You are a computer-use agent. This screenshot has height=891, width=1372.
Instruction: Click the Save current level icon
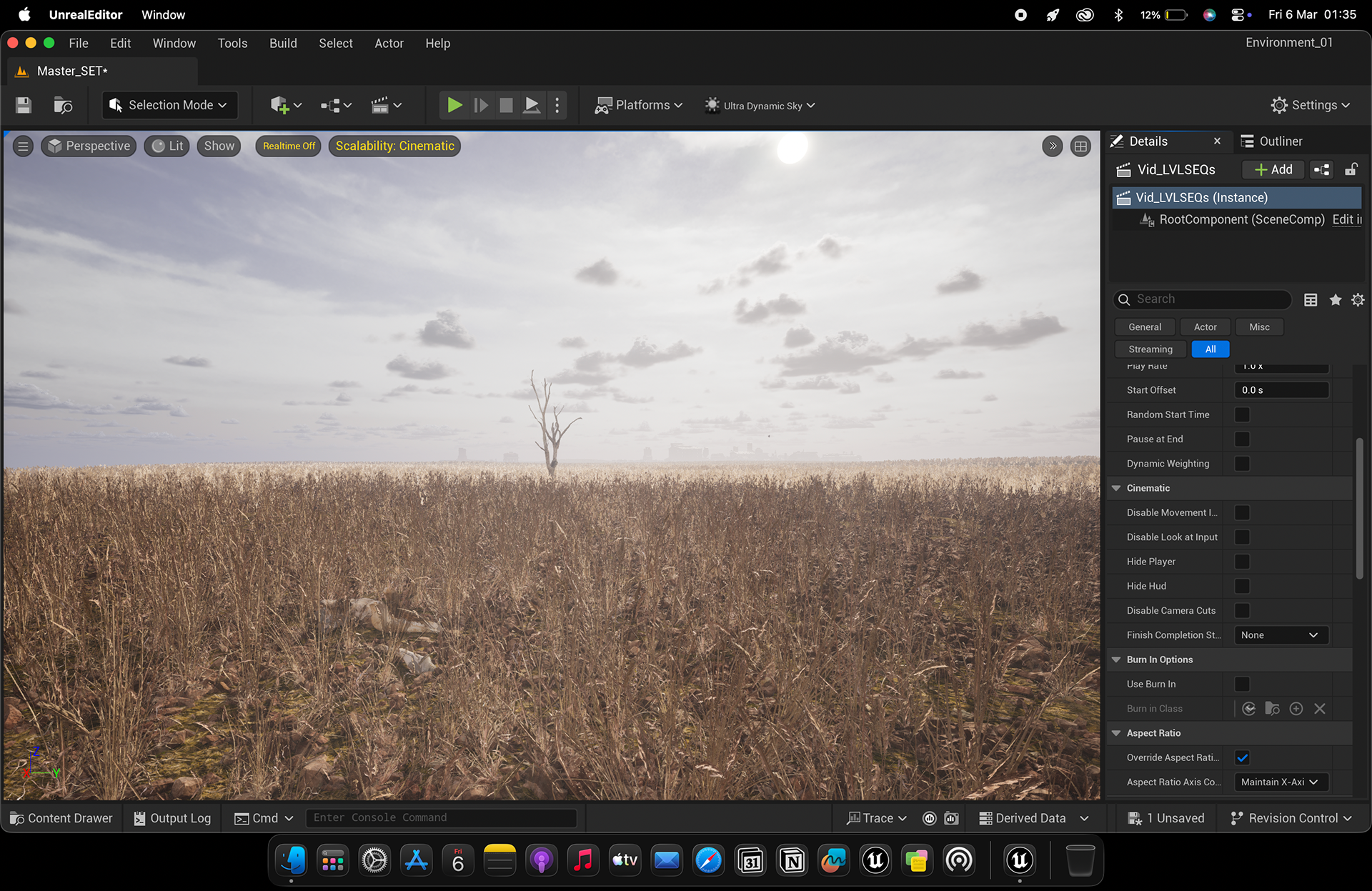click(24, 106)
